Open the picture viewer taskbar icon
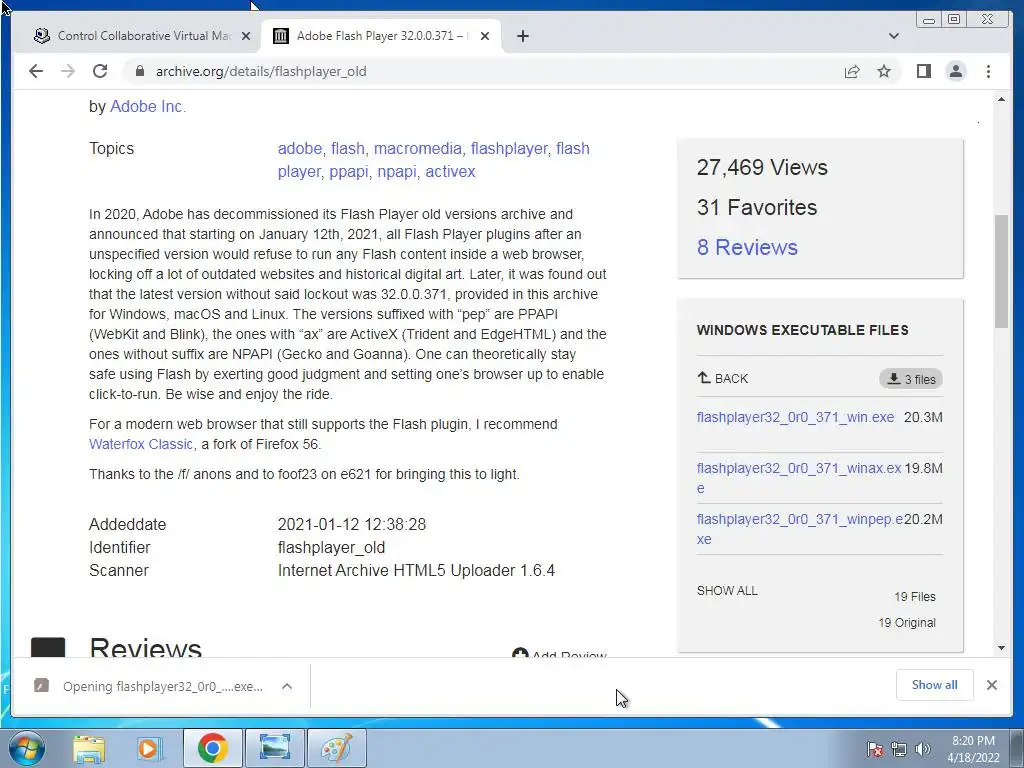The height and width of the screenshot is (768, 1024). pyautogui.click(x=275, y=748)
